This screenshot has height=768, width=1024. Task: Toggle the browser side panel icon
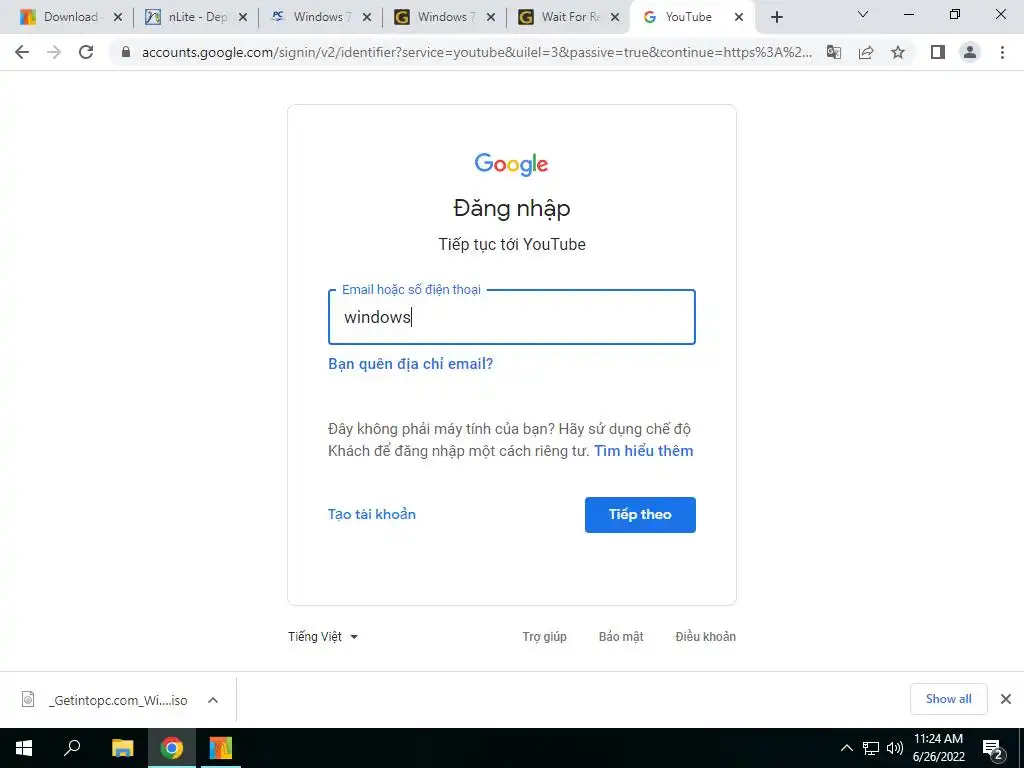pos(938,52)
